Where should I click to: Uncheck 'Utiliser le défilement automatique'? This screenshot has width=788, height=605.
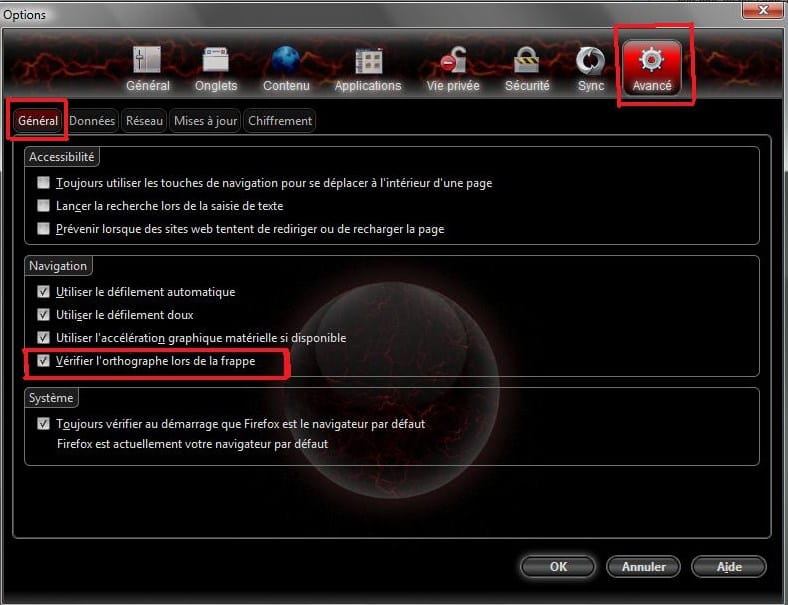(x=44, y=292)
